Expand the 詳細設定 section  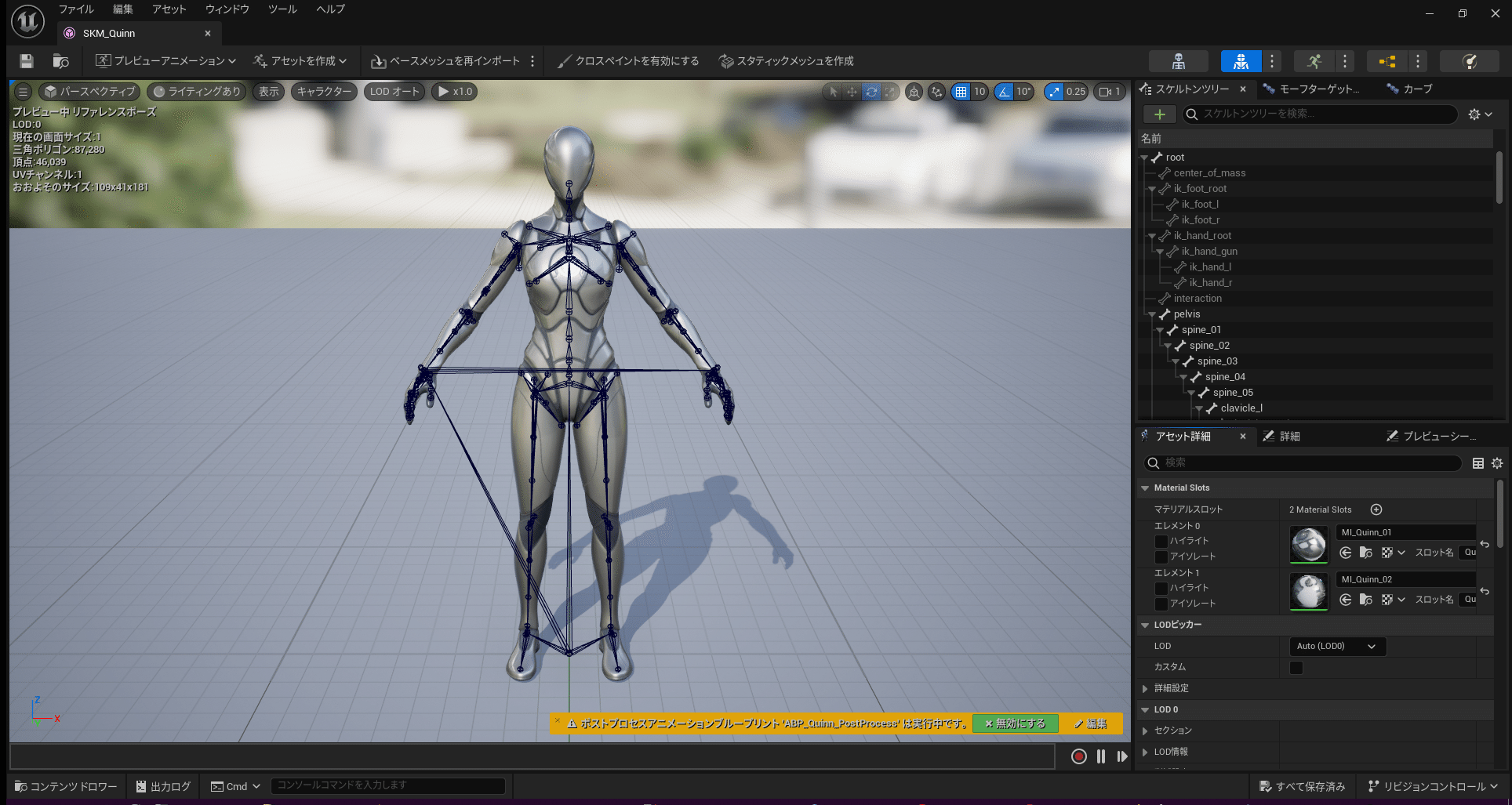(1145, 689)
